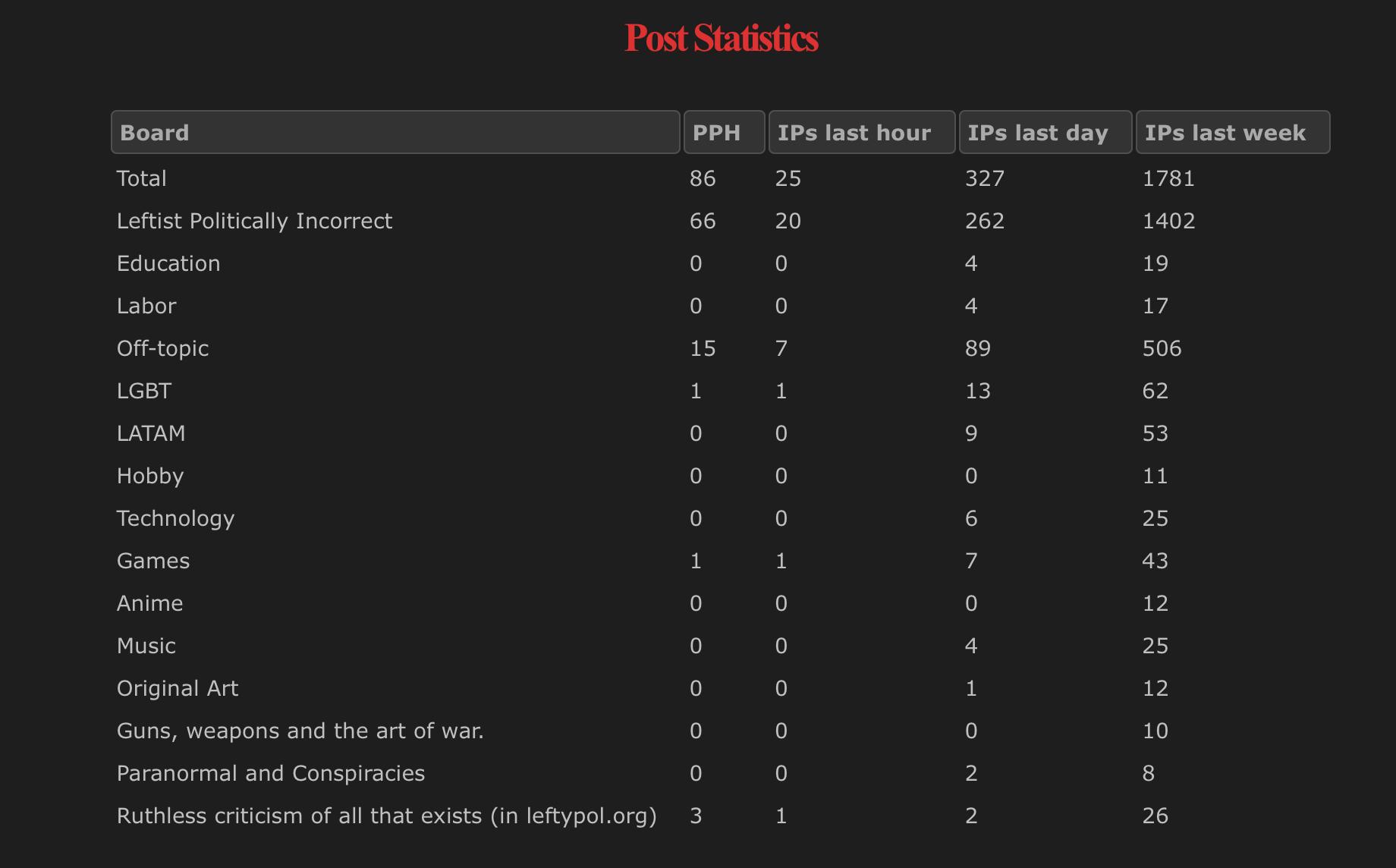Click the Board column header
Viewport: 1396px width, 868px height.
[x=395, y=133]
